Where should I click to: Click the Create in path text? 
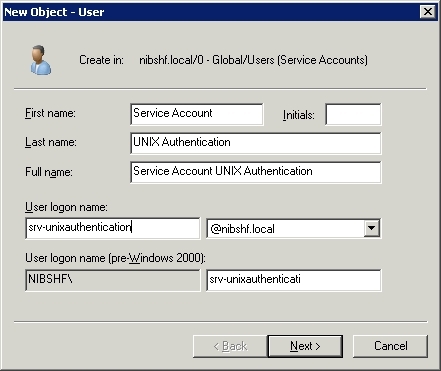[253, 60]
